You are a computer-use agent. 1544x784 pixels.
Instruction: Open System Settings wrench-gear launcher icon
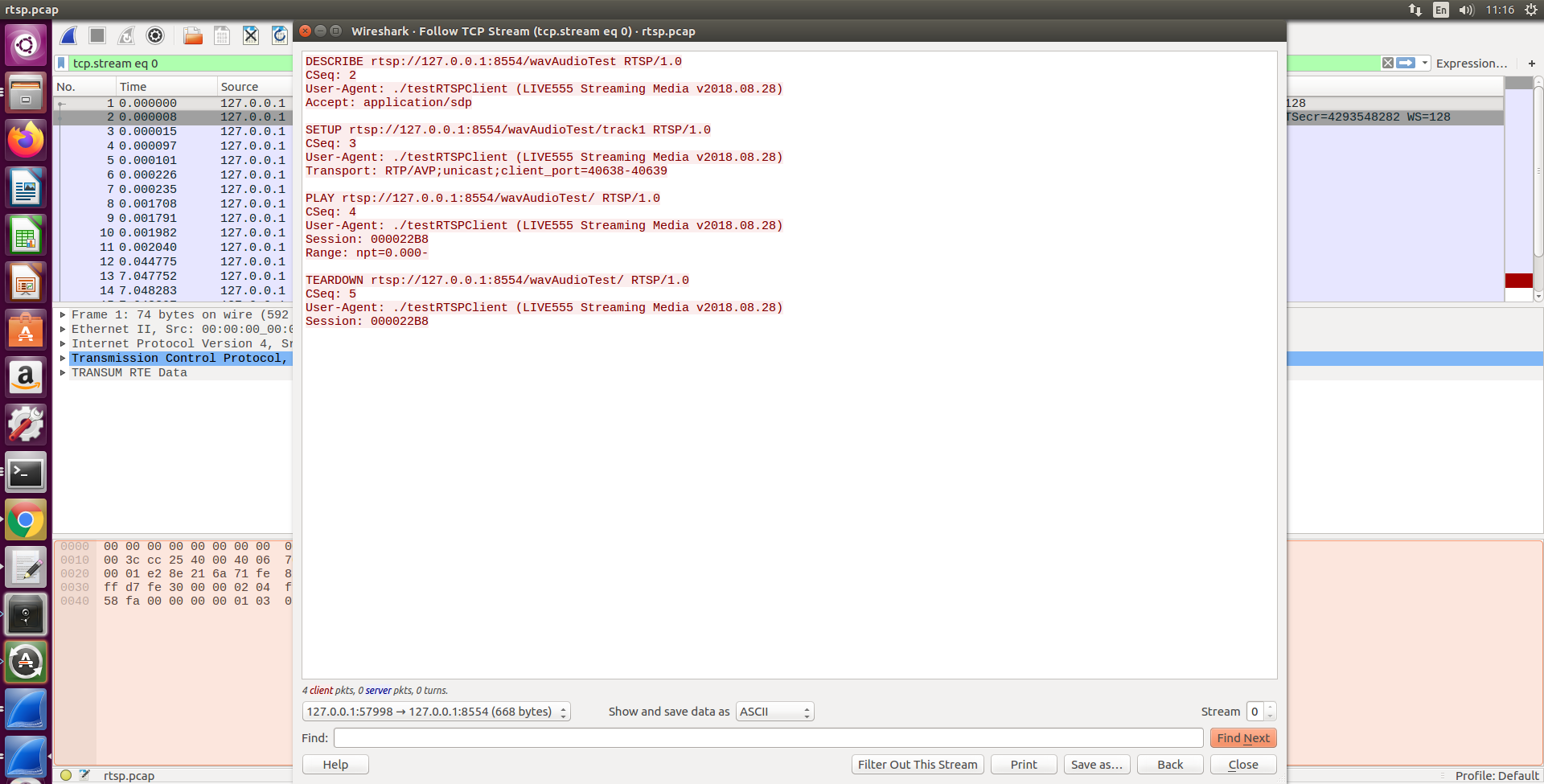click(x=26, y=425)
